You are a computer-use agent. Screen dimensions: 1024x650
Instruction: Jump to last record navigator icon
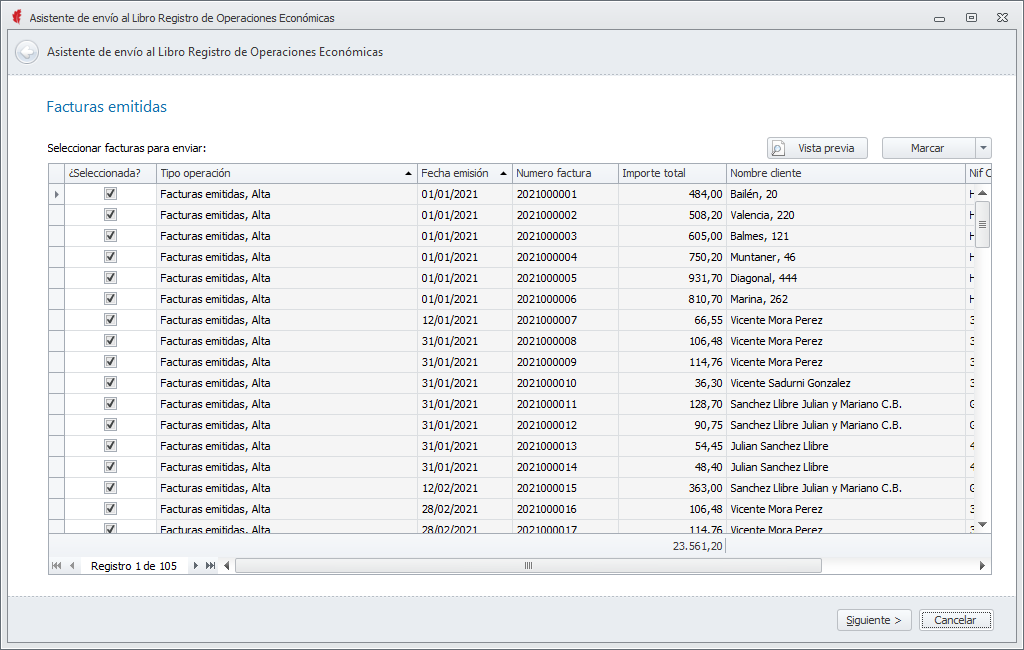click(210, 566)
